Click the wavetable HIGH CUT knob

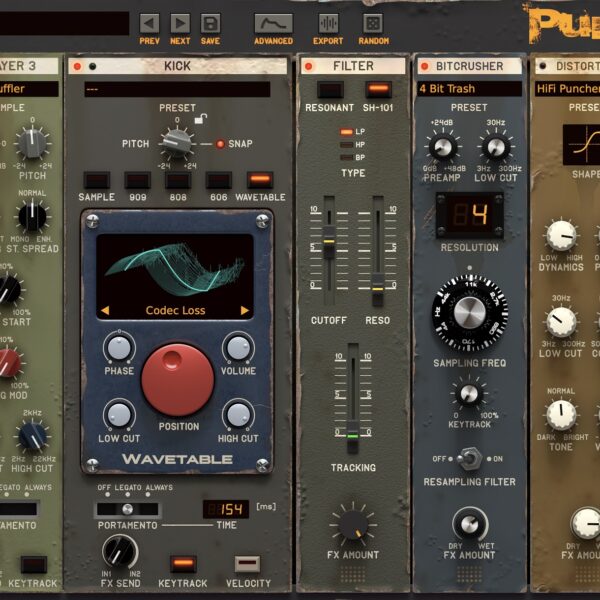tap(238, 415)
